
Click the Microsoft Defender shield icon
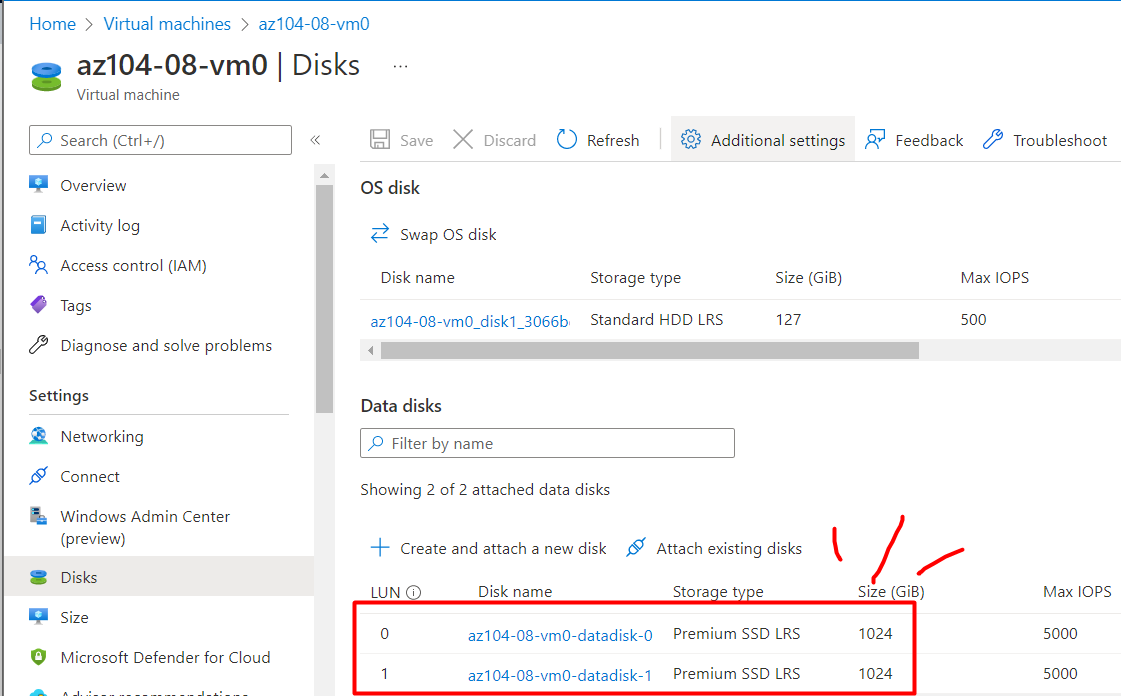39,657
